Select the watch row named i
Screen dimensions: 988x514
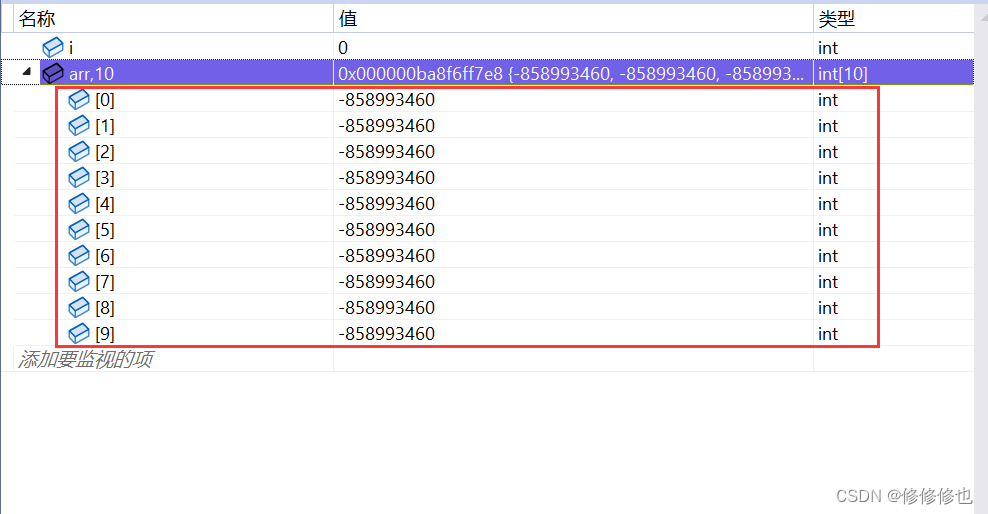point(71,48)
